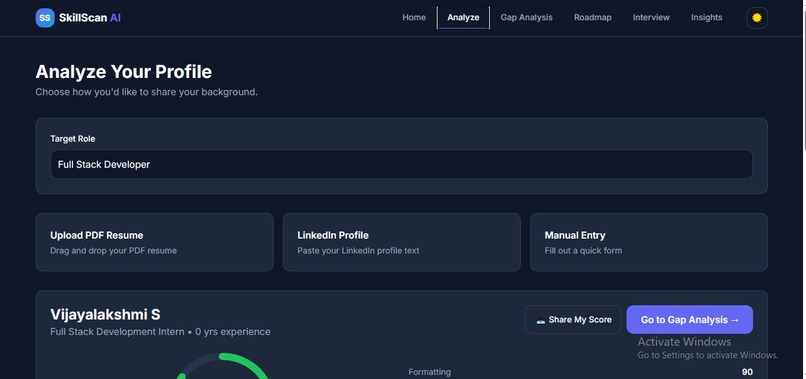Open the Home nav item

(x=414, y=17)
